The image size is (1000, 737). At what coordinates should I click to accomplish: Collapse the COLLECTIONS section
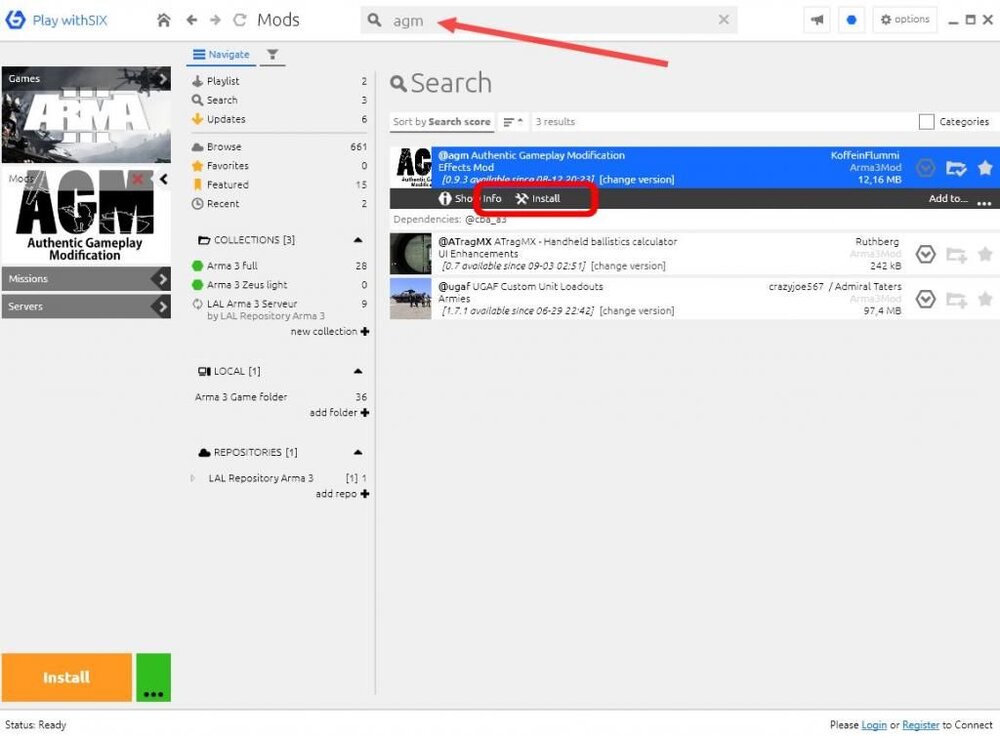pos(358,240)
